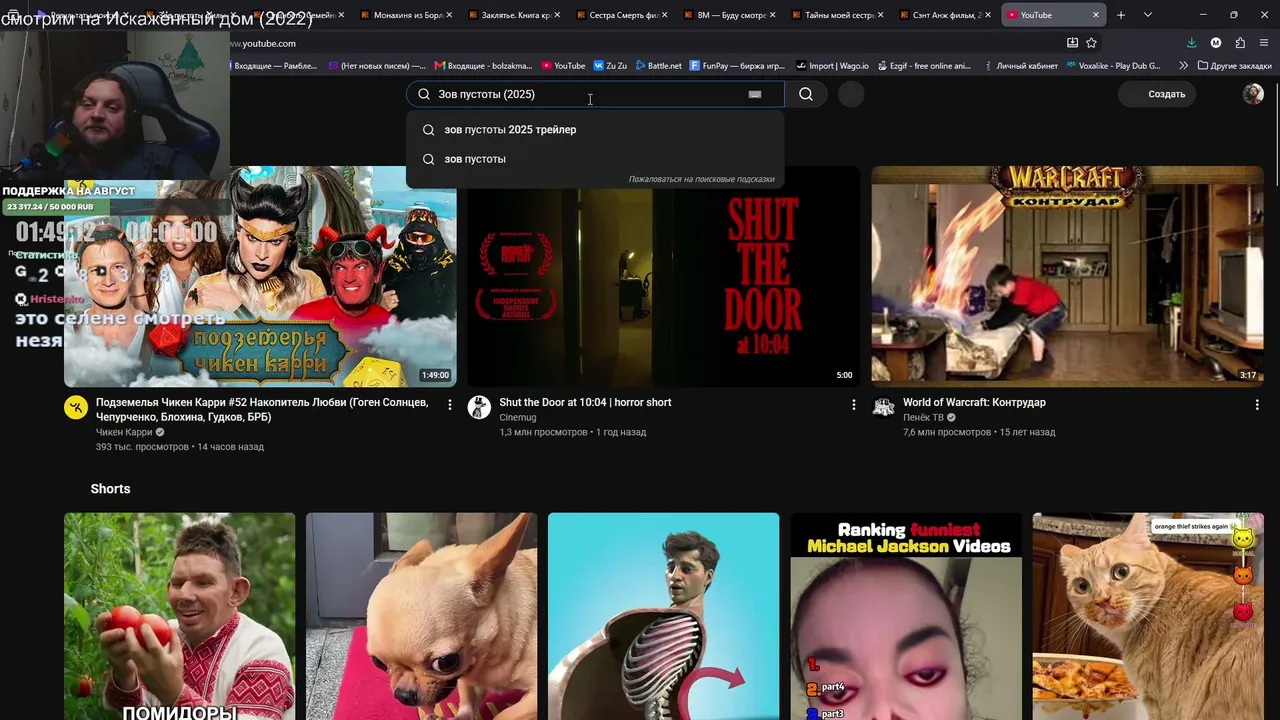Screen dimensions: 1280x720
Task: Open the 'World of Warcraft: Контрудар' title
Action: coord(974,402)
